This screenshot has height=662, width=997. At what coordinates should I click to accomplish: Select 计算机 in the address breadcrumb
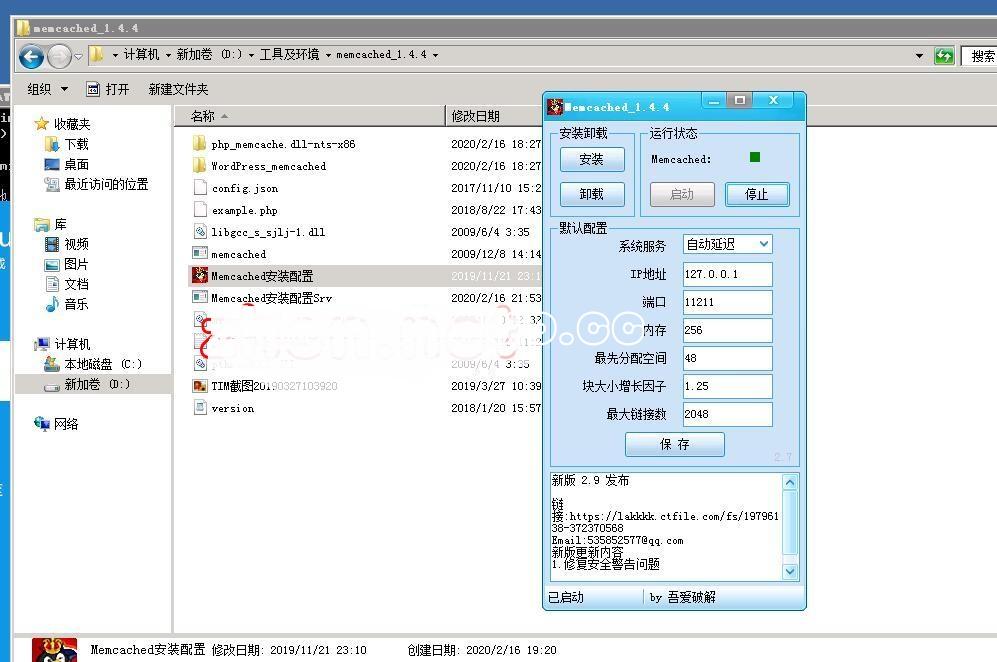click(141, 55)
